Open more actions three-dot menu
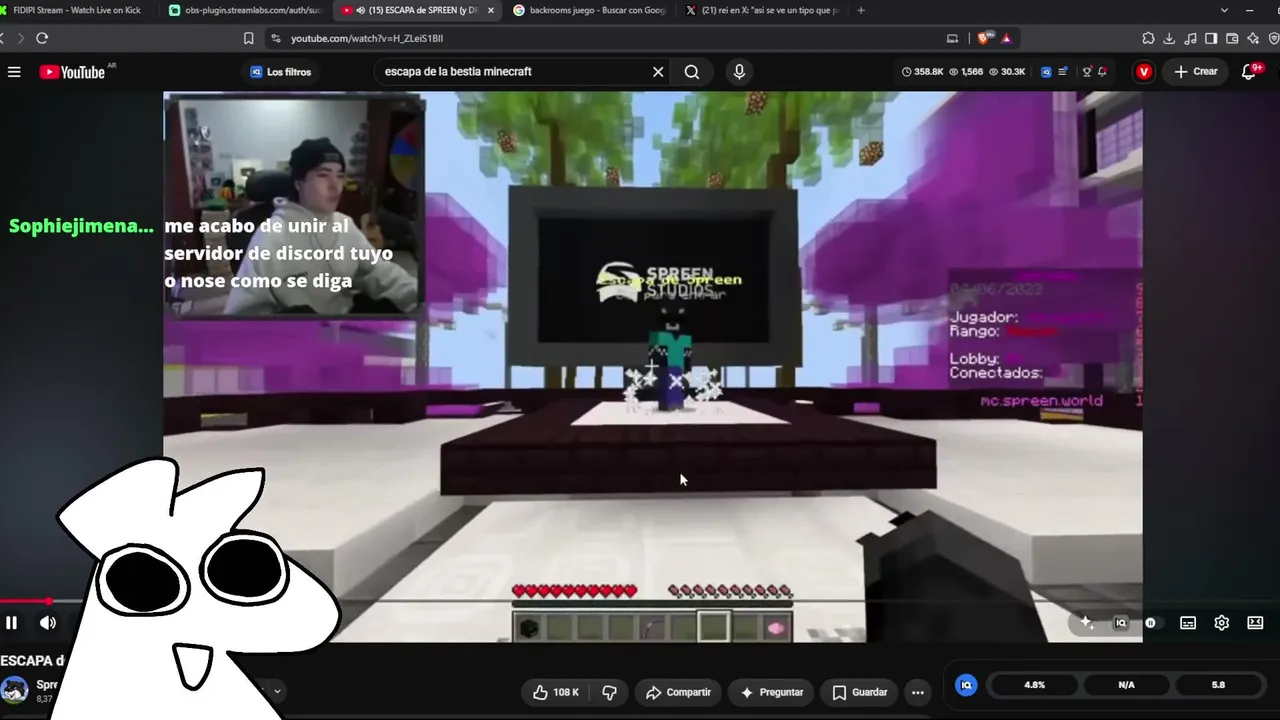This screenshot has width=1280, height=720. coord(918,692)
